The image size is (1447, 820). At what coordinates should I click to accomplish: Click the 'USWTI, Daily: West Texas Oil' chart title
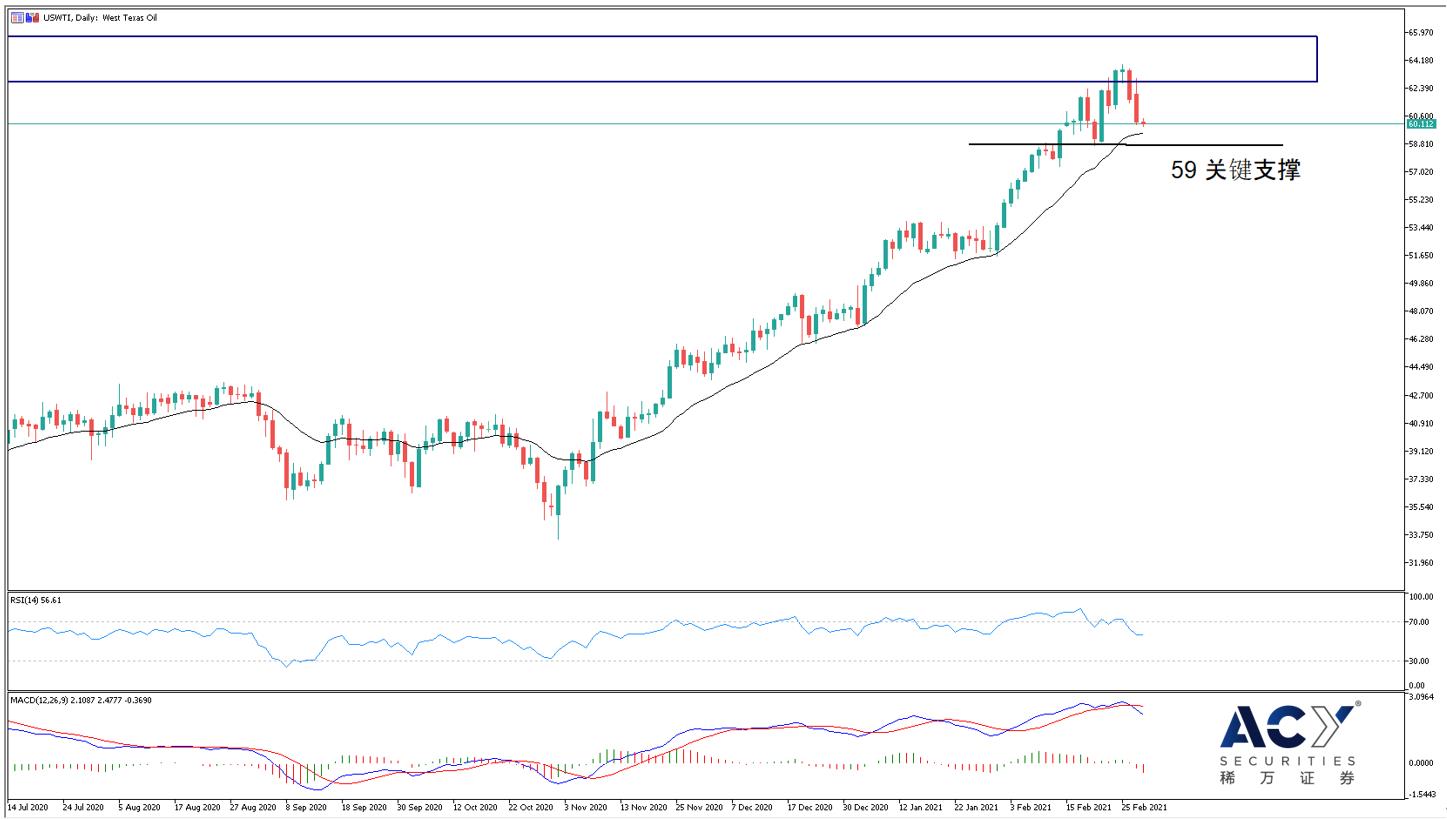pos(100,18)
